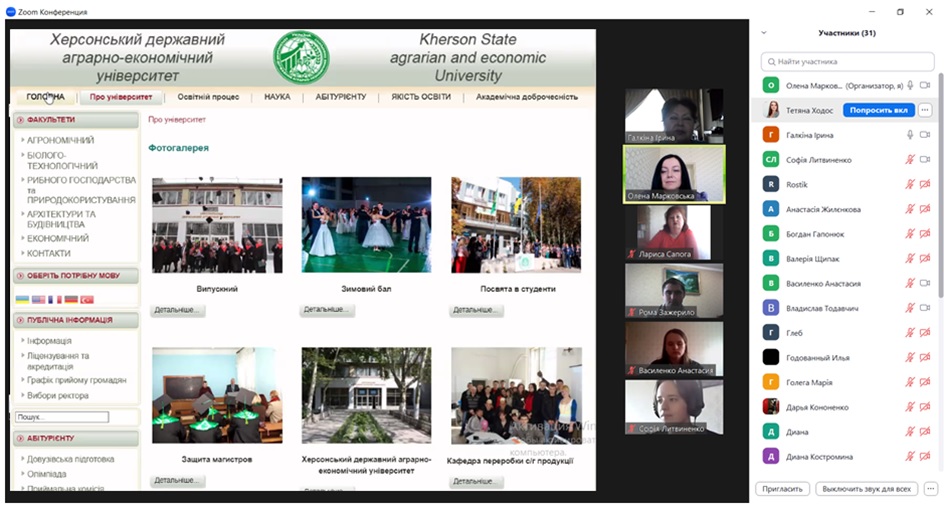Viewport: 944px width, 505px height.
Task: Open Освітній процес menu tab
Action: [208, 96]
